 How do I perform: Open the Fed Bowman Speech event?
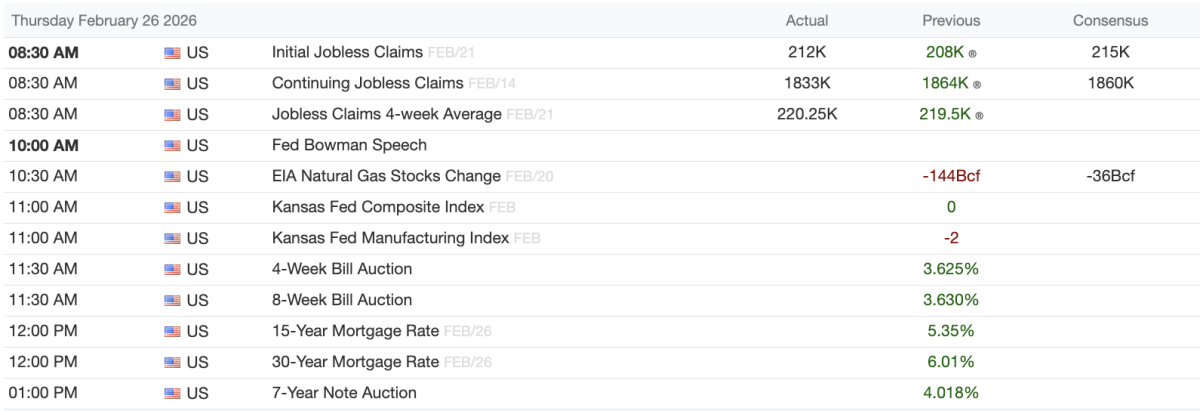[x=349, y=146]
